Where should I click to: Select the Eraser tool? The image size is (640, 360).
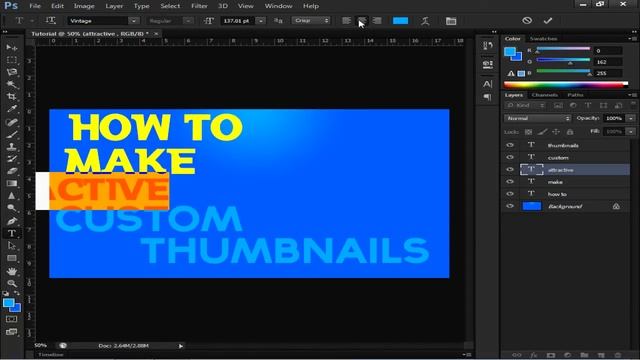coord(11,171)
